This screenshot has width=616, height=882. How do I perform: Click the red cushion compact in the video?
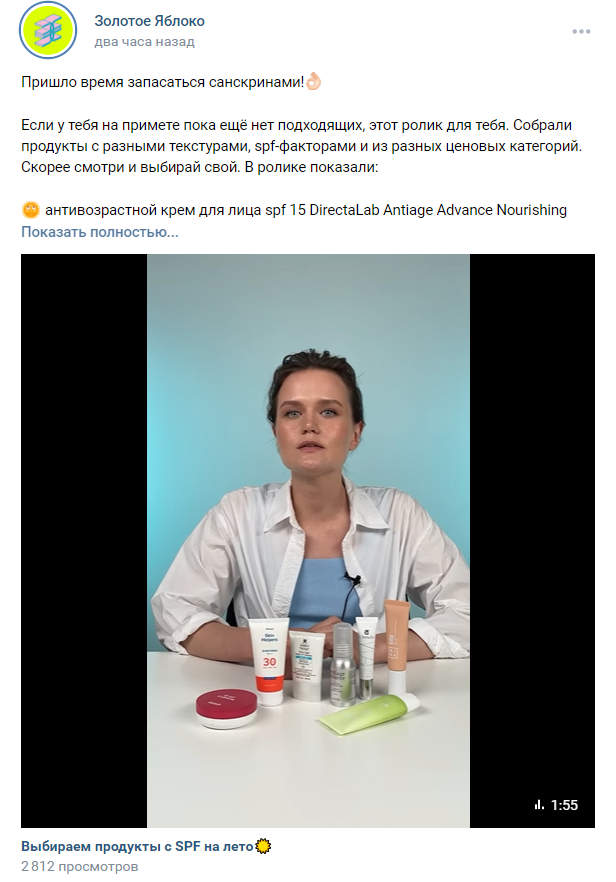pos(227,708)
